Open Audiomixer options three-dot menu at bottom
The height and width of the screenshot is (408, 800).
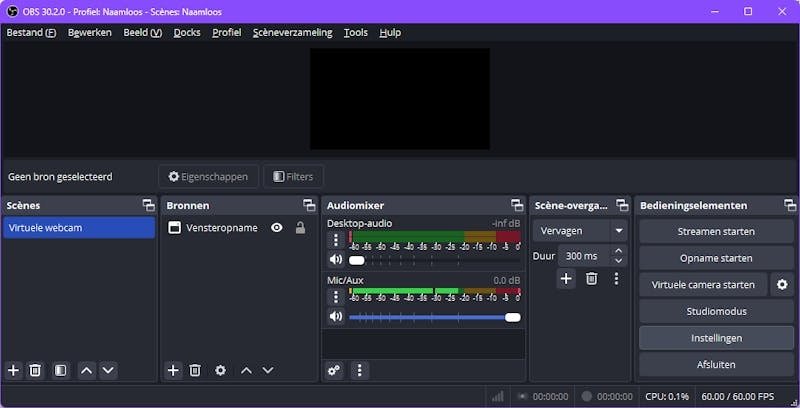(360, 370)
